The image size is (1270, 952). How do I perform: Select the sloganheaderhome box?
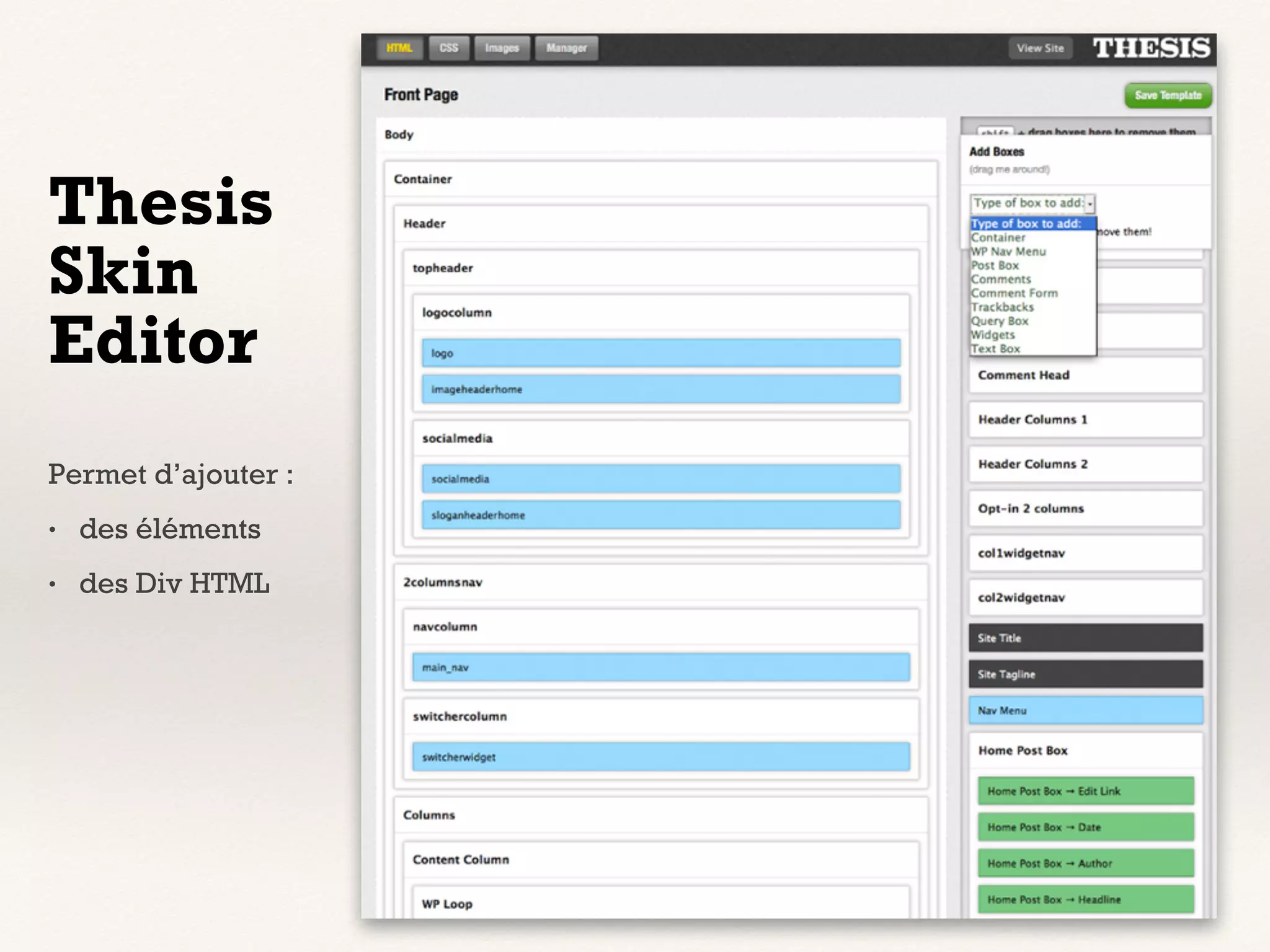click(x=661, y=515)
